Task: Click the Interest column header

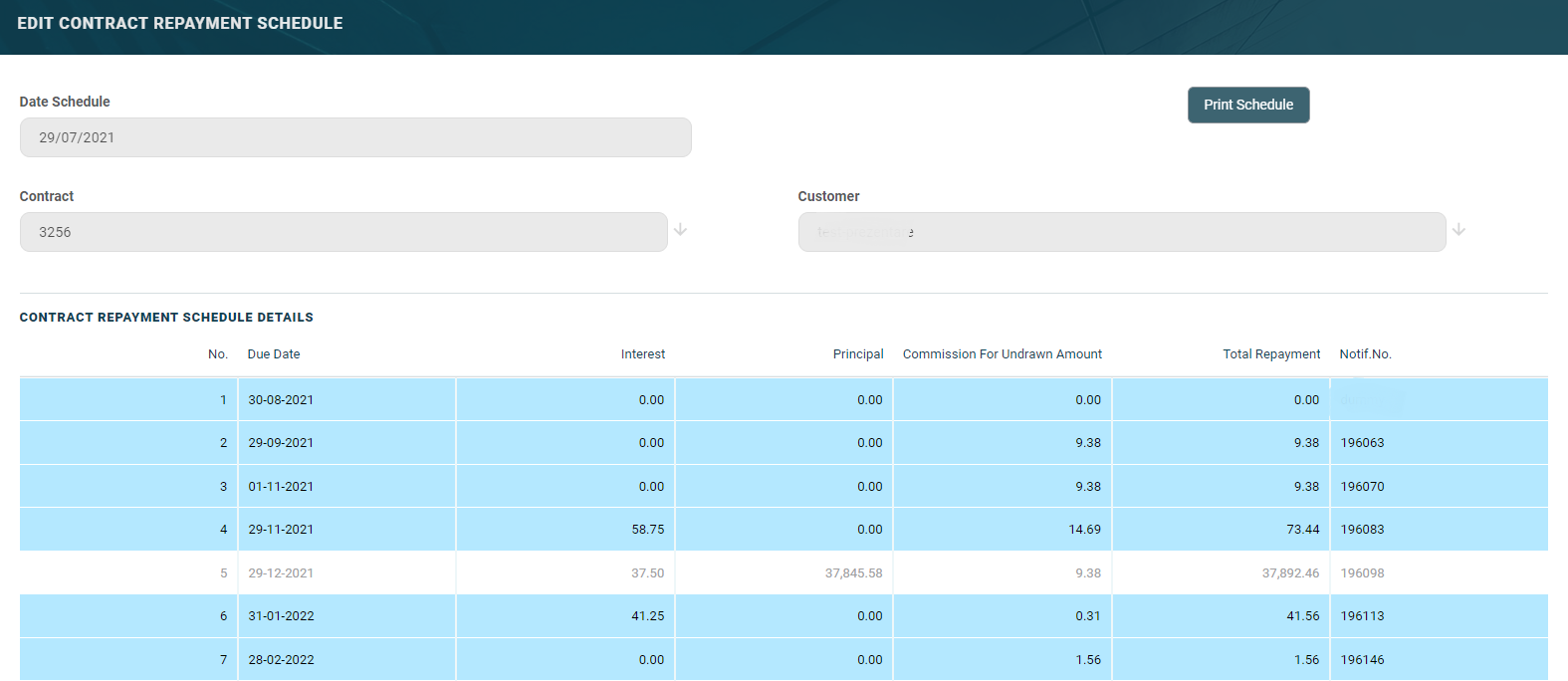Action: click(x=642, y=354)
